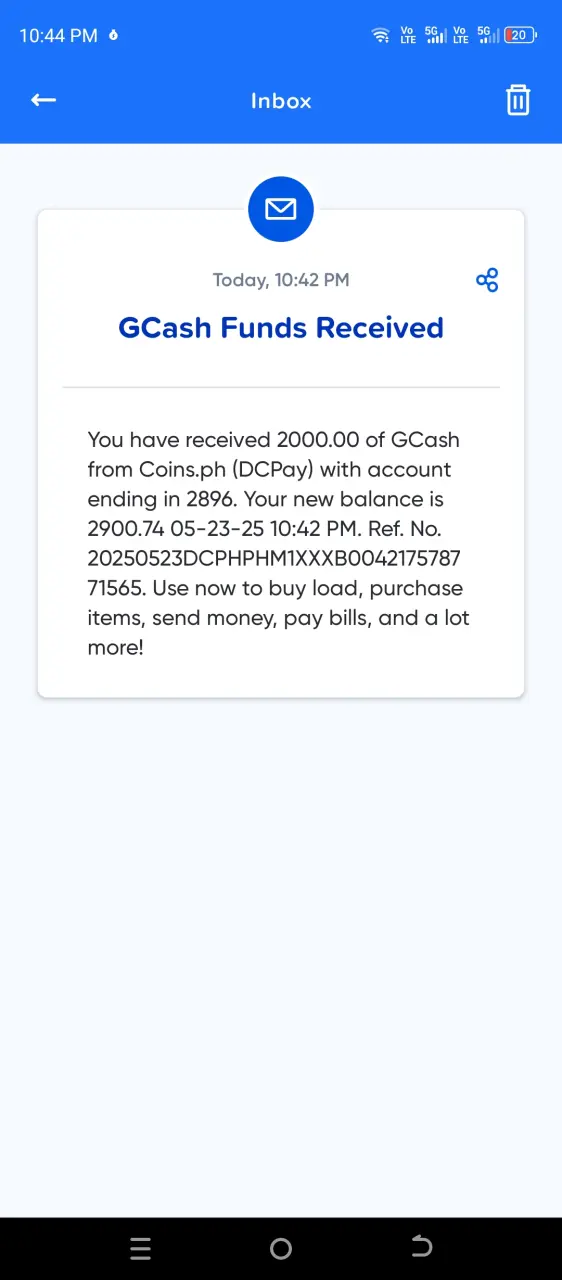Image resolution: width=562 pixels, height=1280 pixels.
Task: Open Android recent apps menu icon
Action: pos(141,1248)
